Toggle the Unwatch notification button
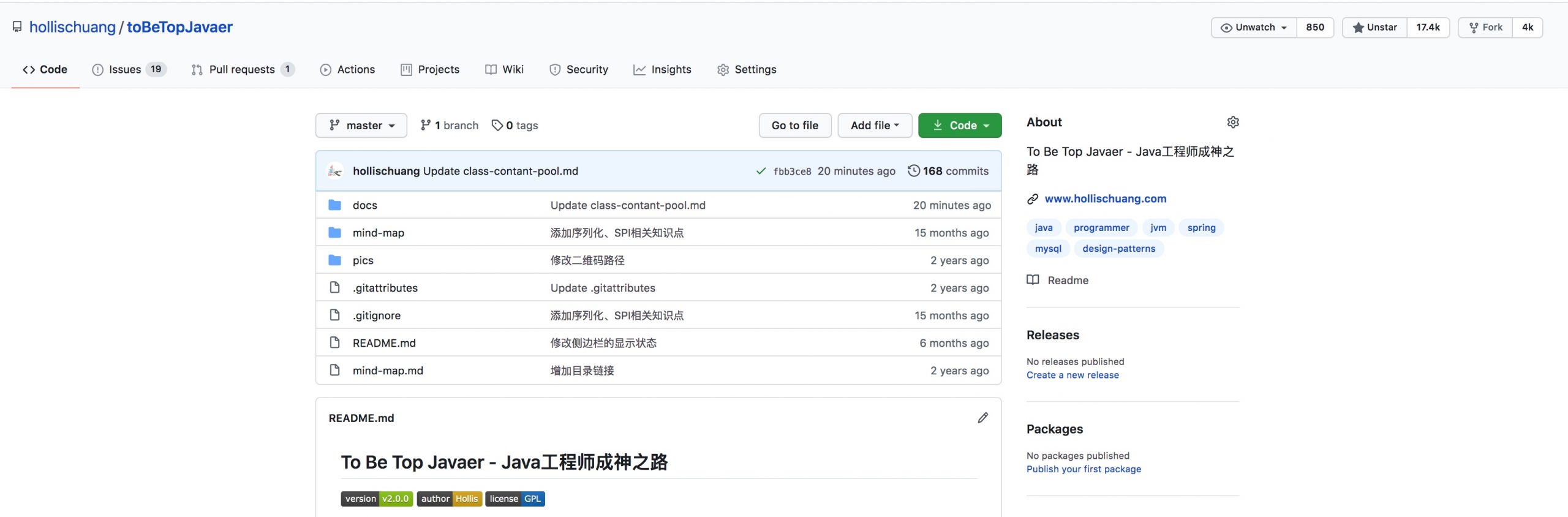This screenshot has width=1568, height=517. [x=1254, y=28]
